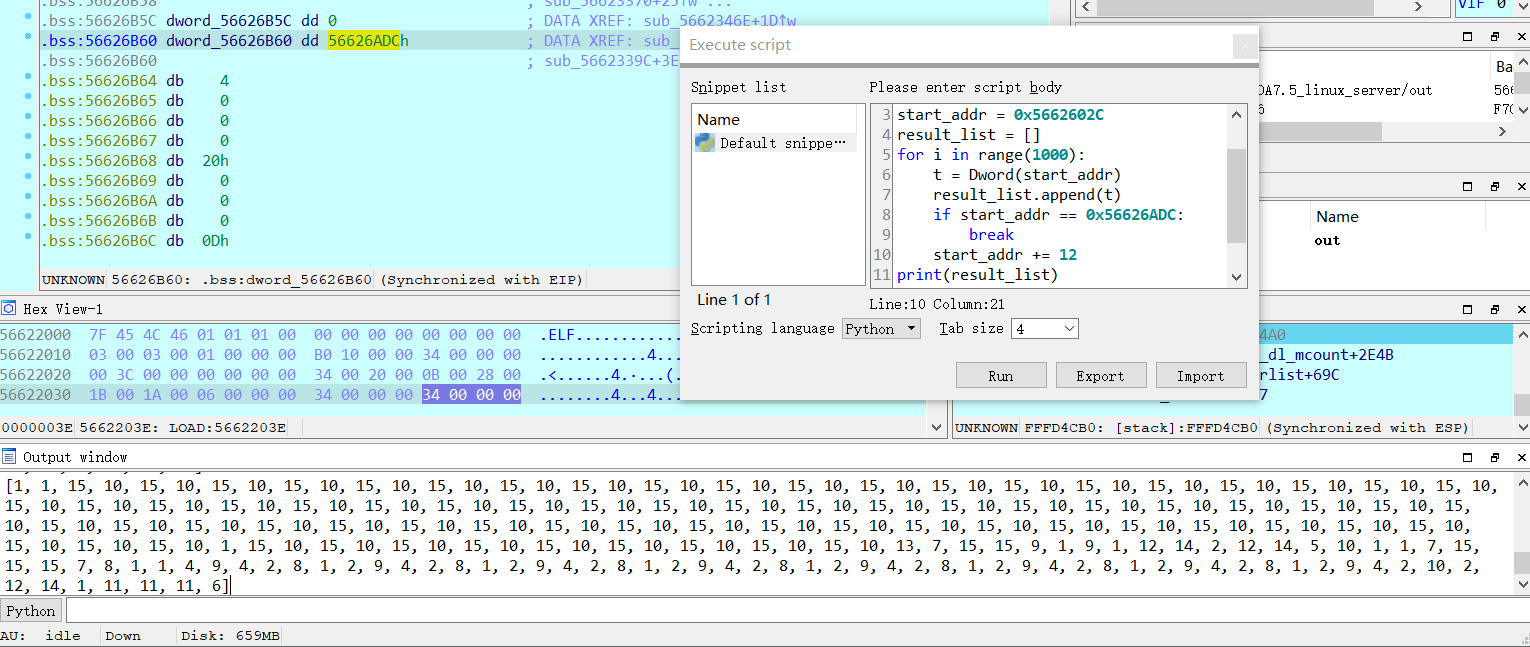Click inside script line 'result_list.append(t)'
Image resolution: width=1530 pixels, height=647 pixels.
[1027, 194]
